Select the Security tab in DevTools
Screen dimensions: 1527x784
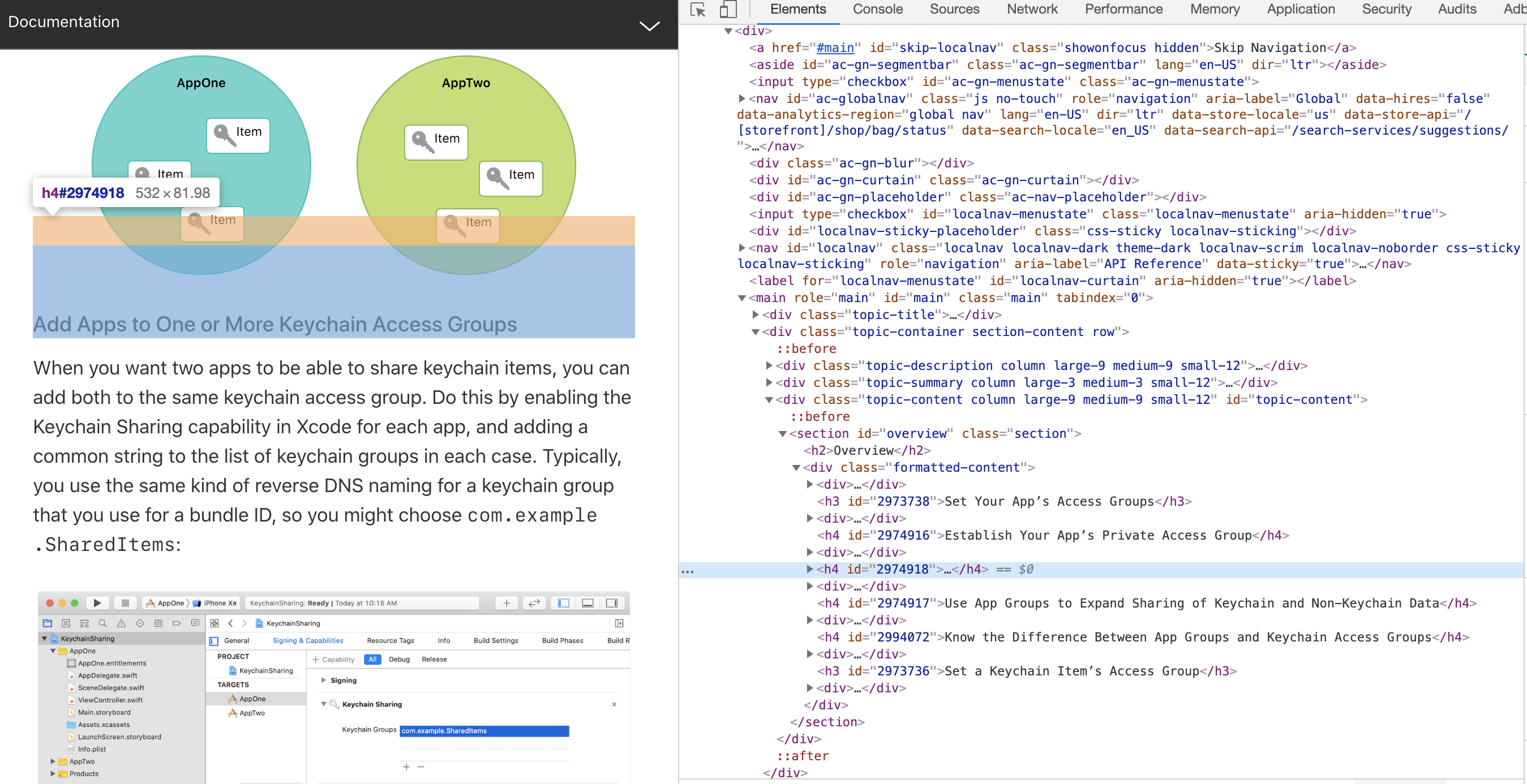(1386, 10)
